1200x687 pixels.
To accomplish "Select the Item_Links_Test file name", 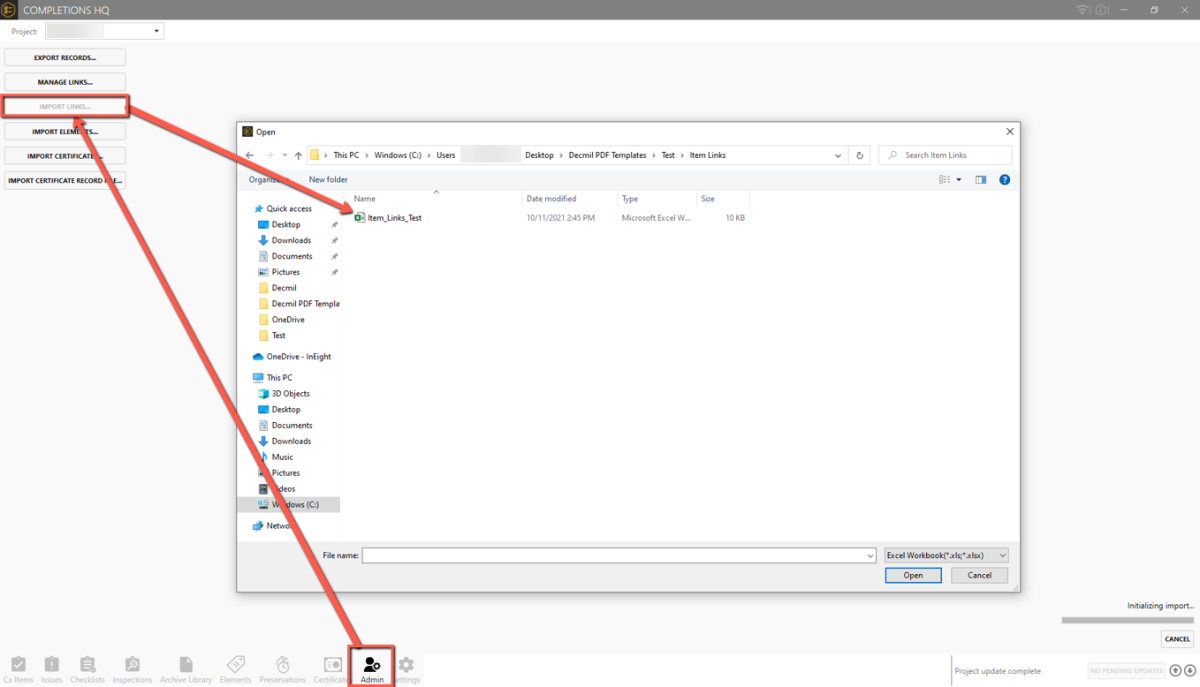I will click(x=395, y=218).
